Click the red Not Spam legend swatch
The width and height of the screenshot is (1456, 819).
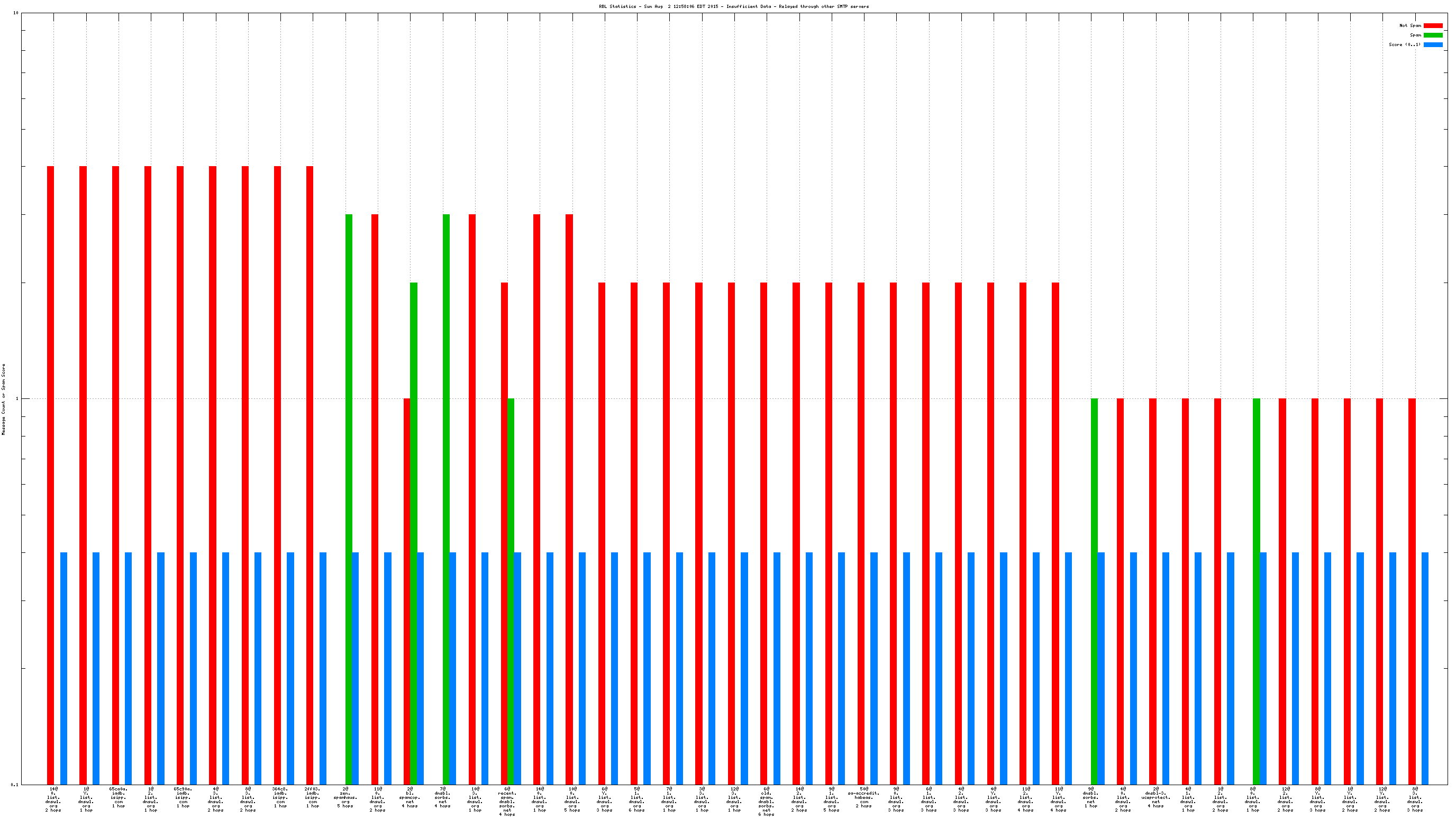[1433, 25]
